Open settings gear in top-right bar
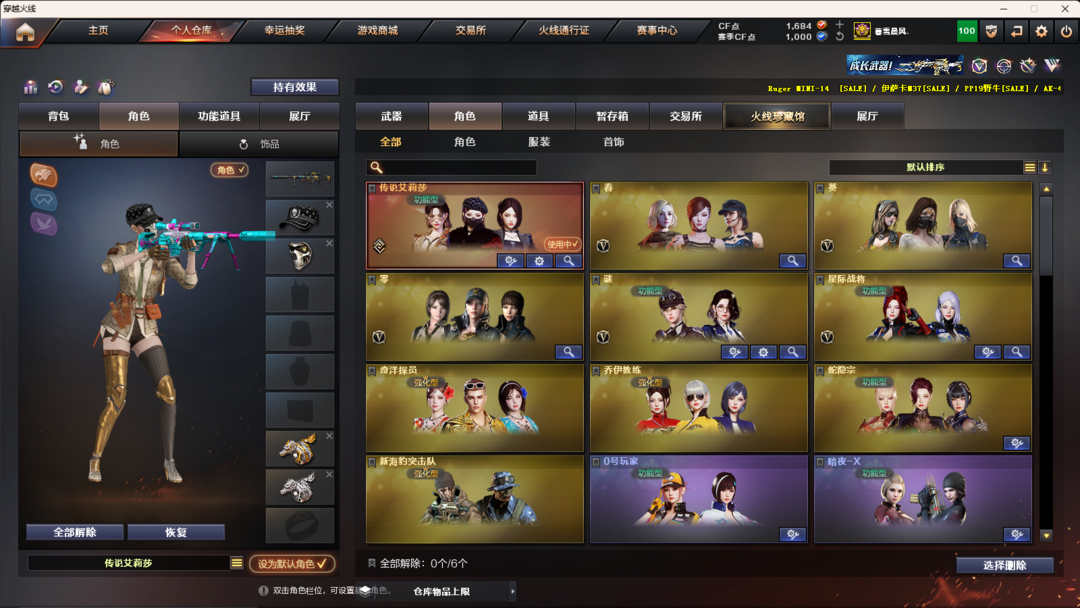This screenshot has width=1080, height=608. click(1041, 31)
